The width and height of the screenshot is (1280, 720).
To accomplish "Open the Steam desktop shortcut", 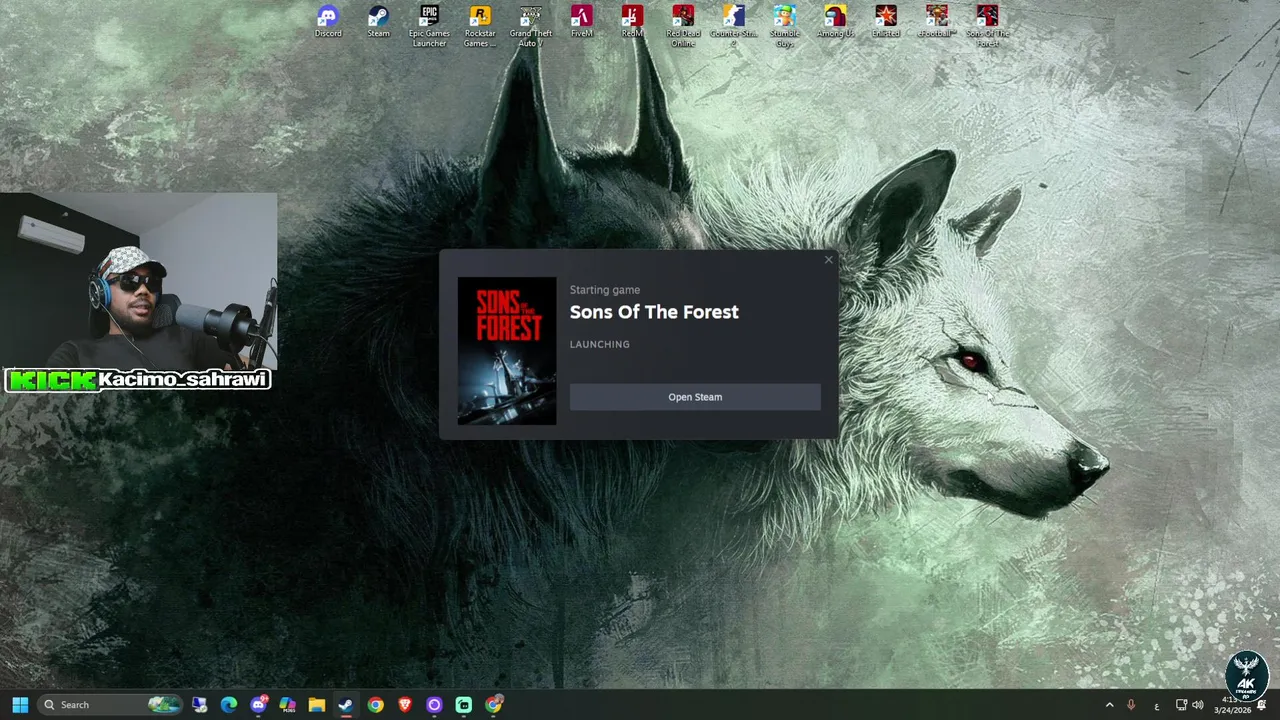I will pyautogui.click(x=378, y=22).
